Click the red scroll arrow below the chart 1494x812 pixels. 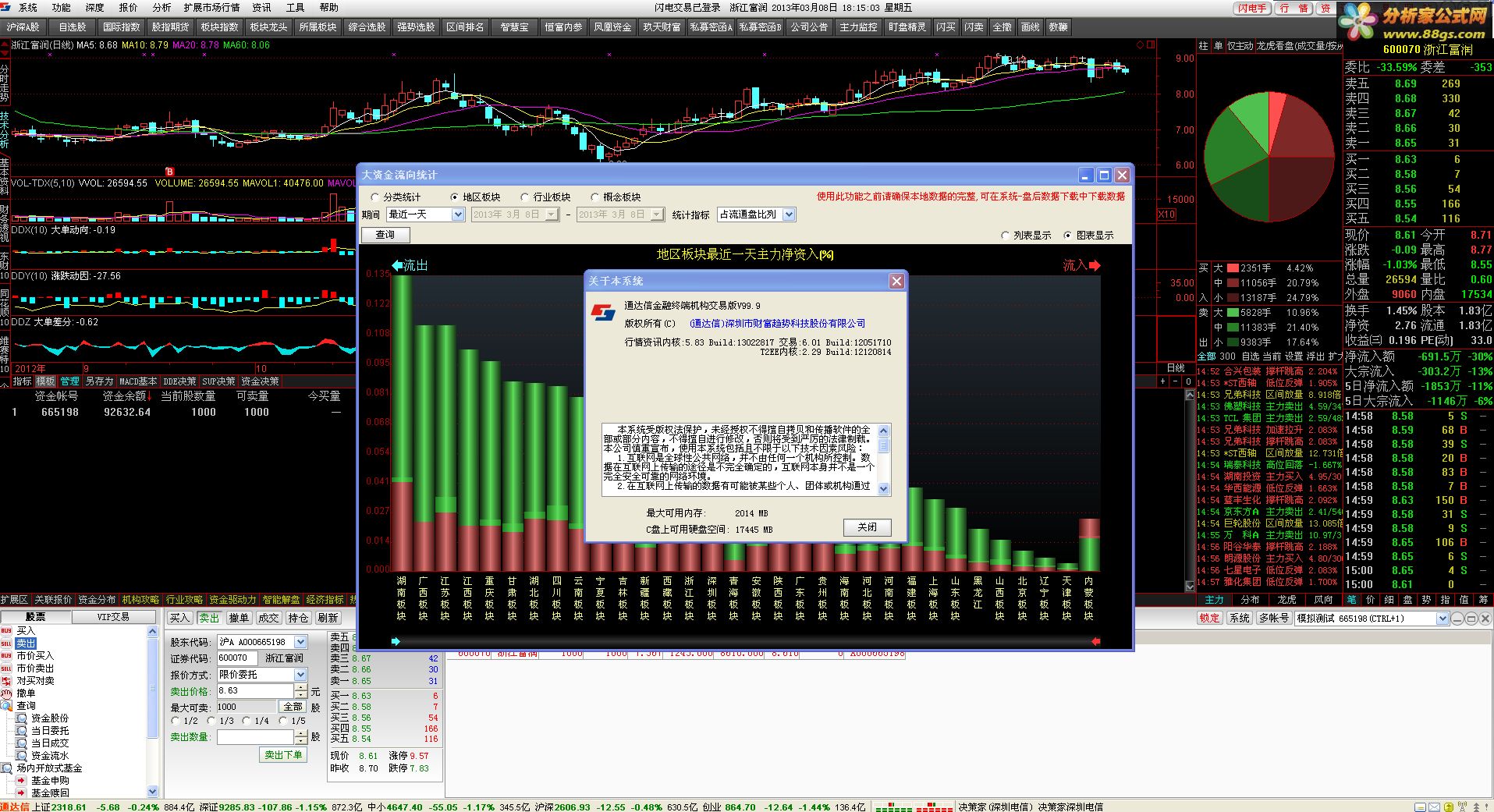1095,641
